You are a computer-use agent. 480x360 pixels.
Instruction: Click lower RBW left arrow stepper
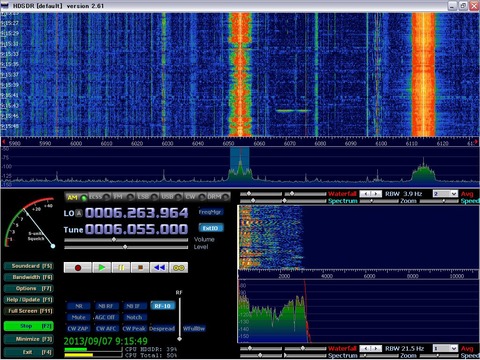[366, 348]
